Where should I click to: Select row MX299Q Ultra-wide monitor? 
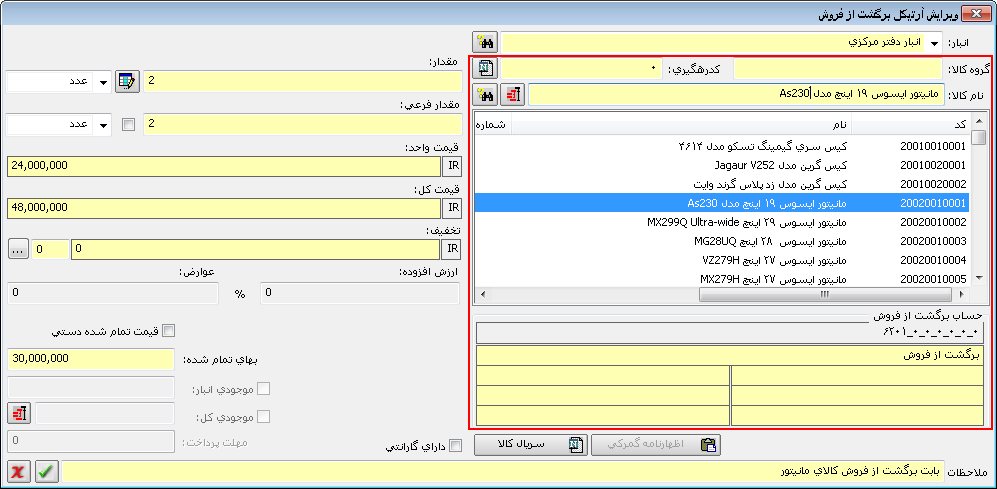[x=722, y=222]
